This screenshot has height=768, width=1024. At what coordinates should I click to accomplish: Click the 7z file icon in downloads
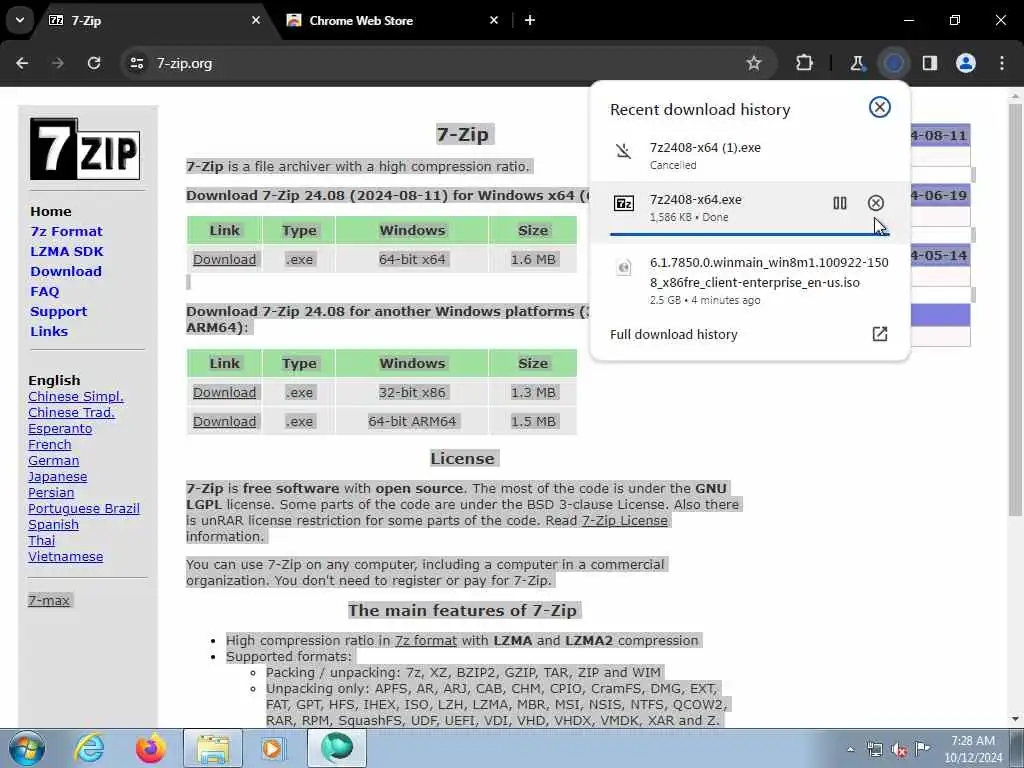[x=624, y=203]
